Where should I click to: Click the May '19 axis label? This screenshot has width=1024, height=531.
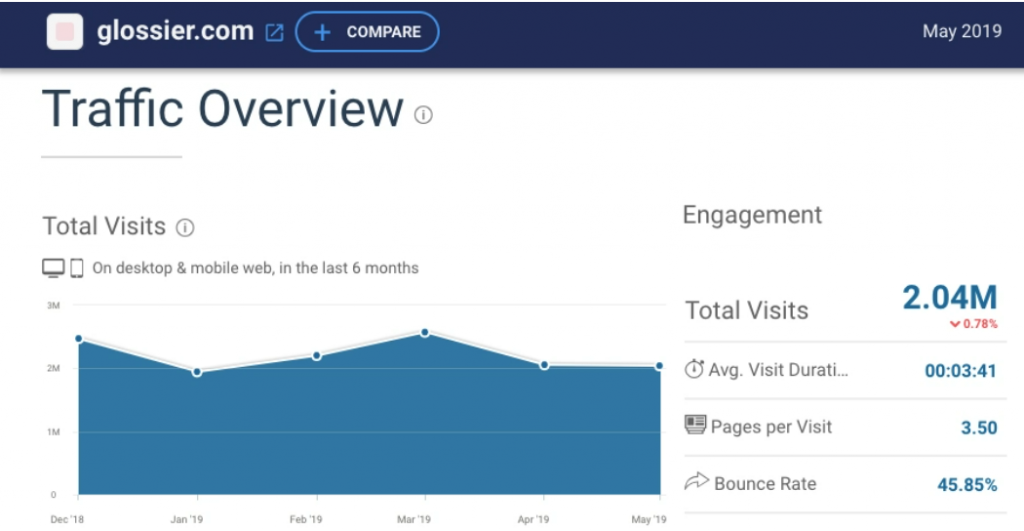point(649,519)
